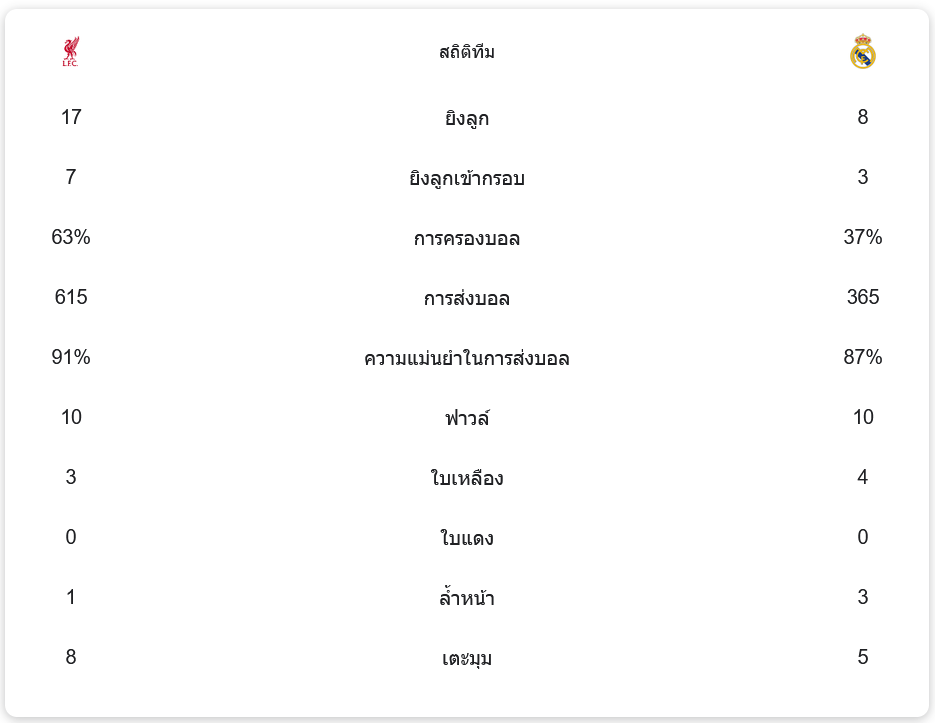
Task: Click Liverpool's 615 passes value
Action: [71, 297]
